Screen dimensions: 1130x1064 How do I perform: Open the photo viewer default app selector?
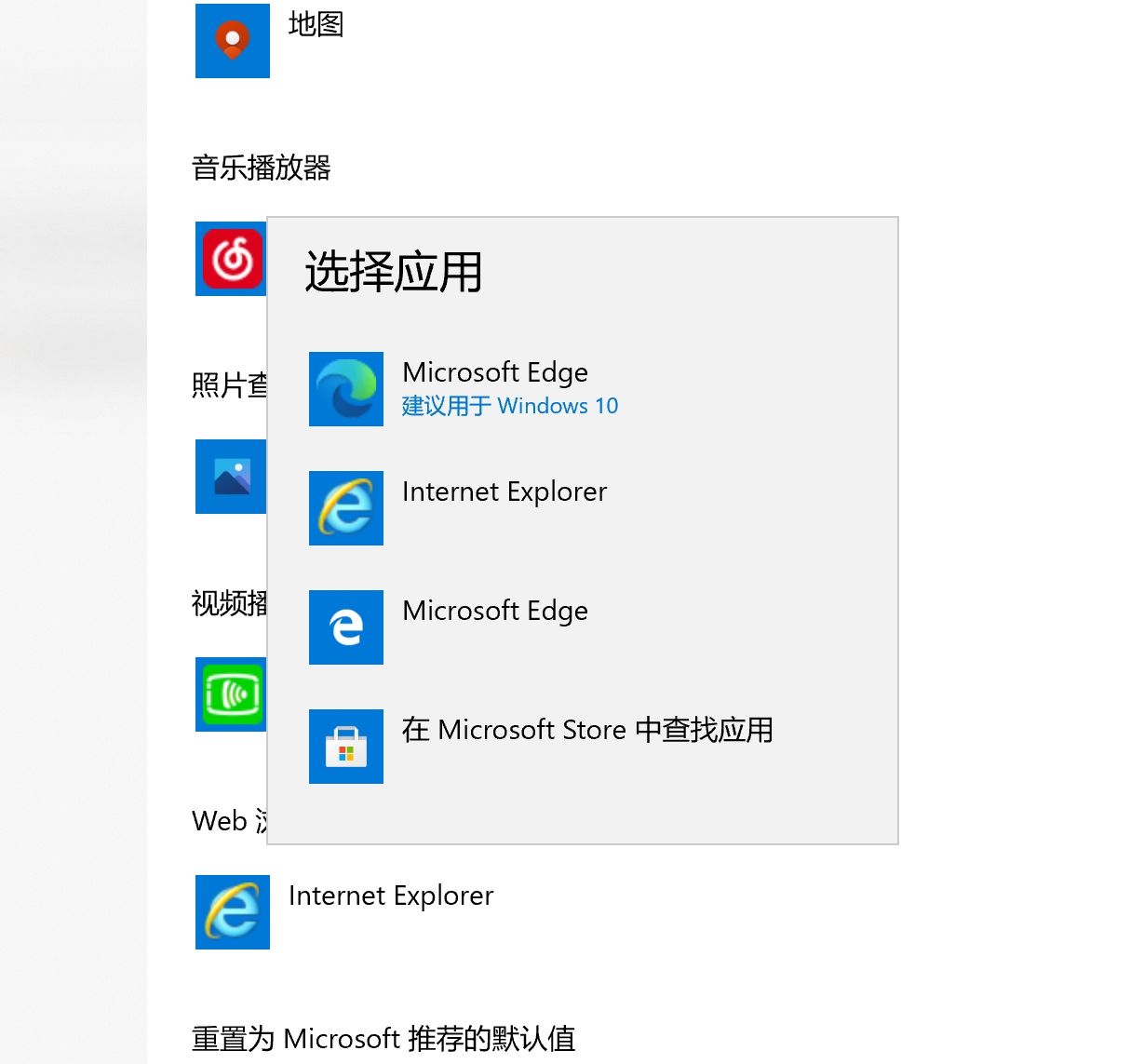pyautogui.click(x=230, y=477)
